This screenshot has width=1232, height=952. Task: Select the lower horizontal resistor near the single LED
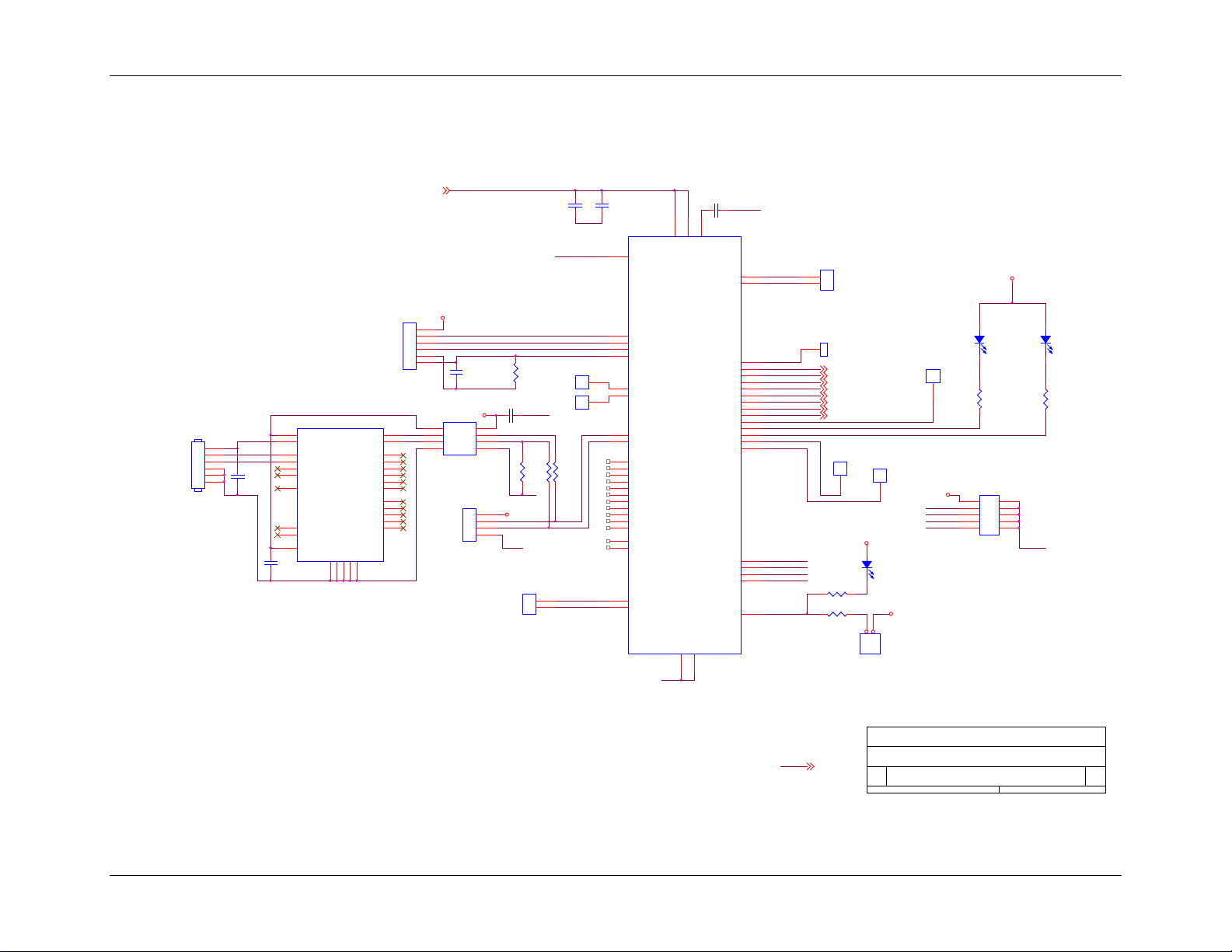[837, 614]
